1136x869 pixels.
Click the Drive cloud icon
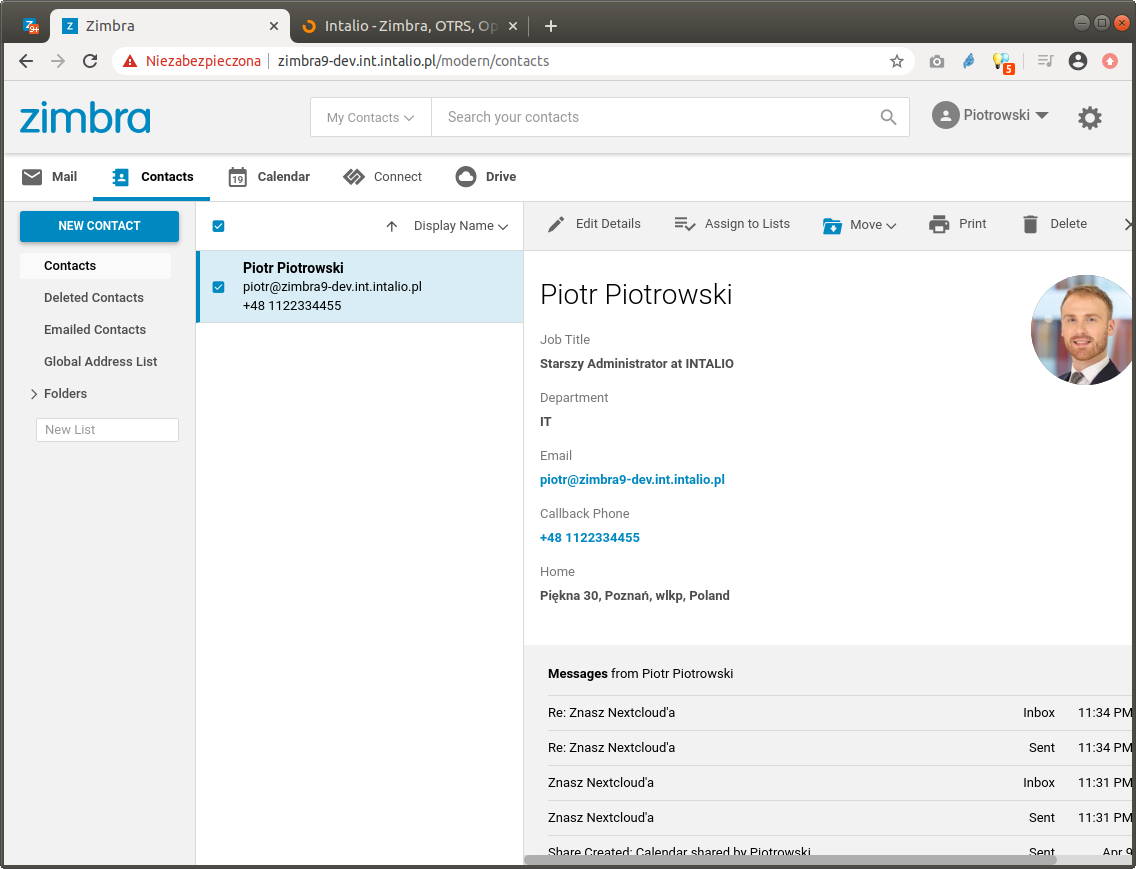pos(466,177)
